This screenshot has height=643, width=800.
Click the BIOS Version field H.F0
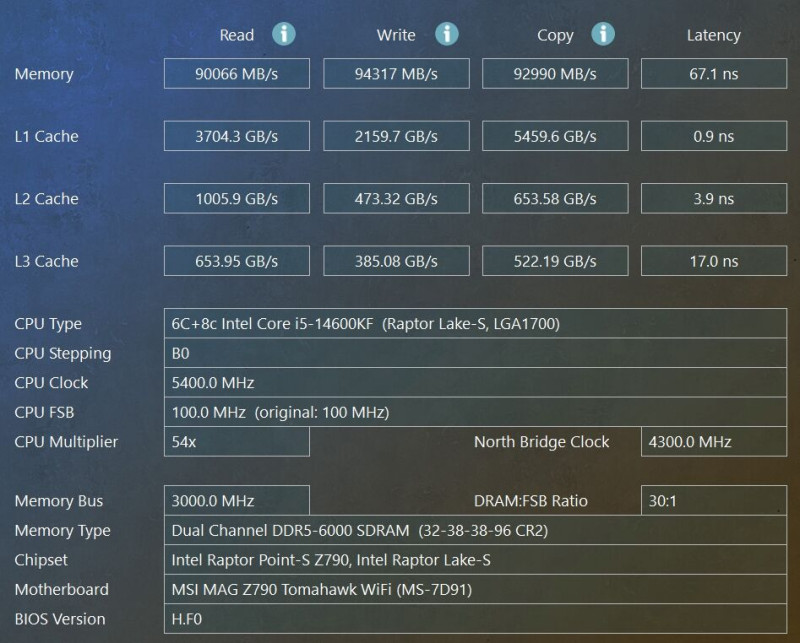pyautogui.click(x=476, y=619)
